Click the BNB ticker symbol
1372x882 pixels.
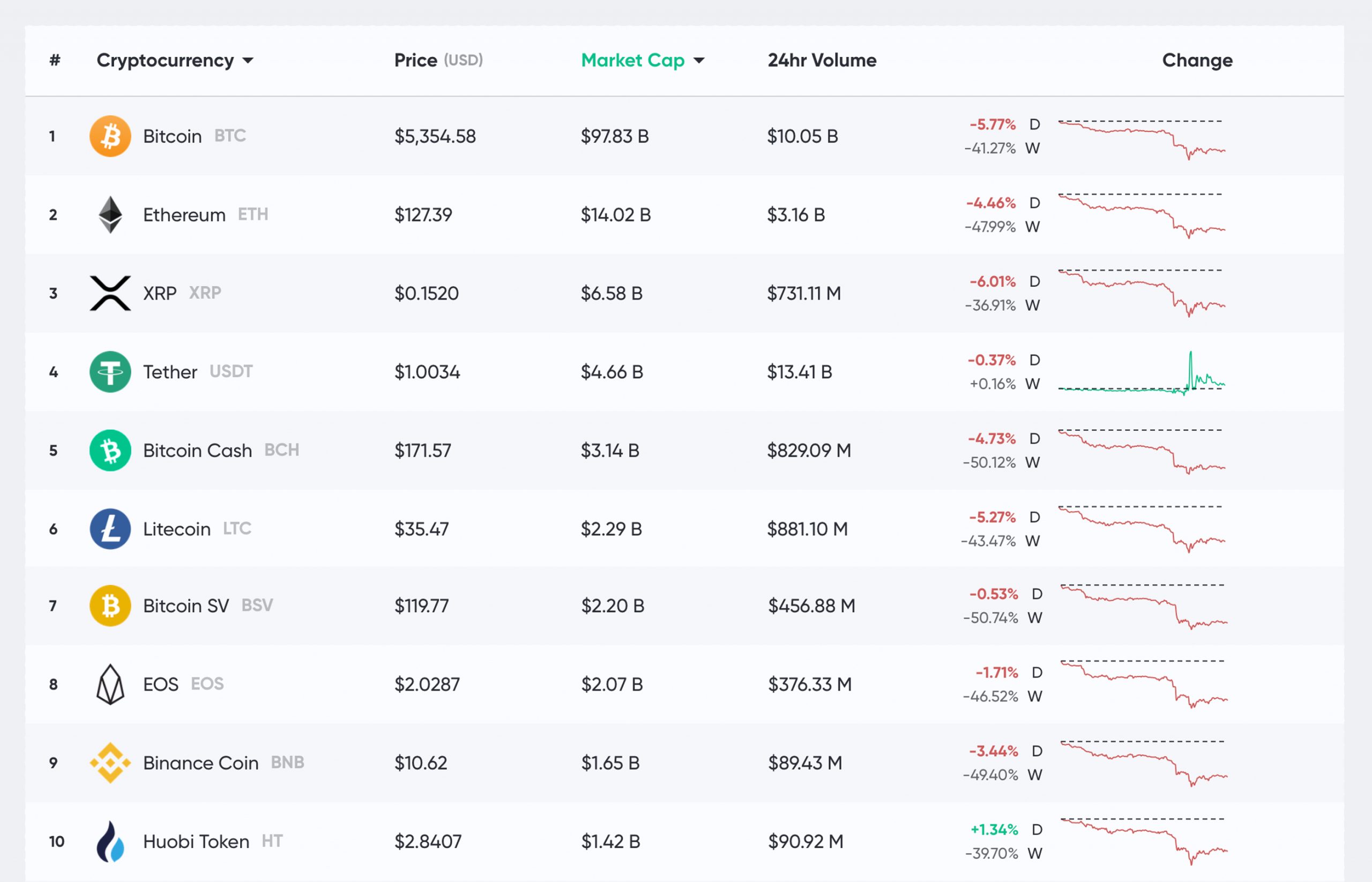point(288,762)
